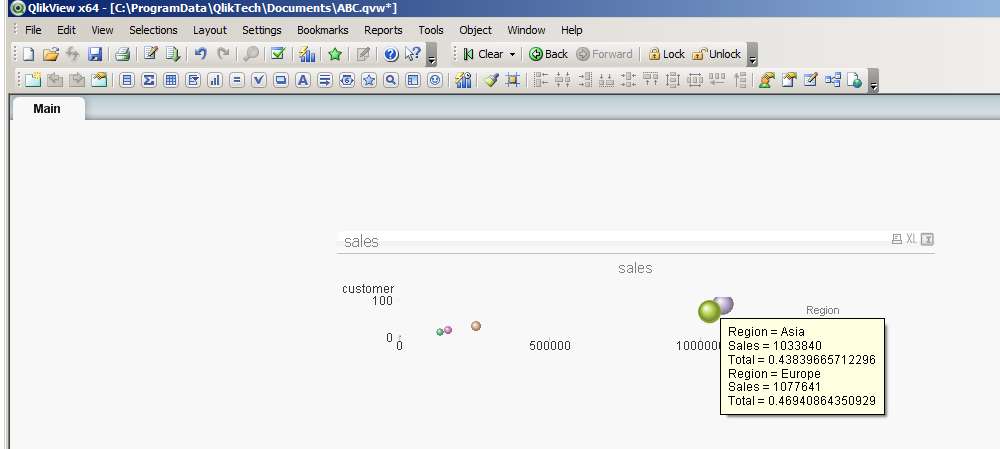The height and width of the screenshot is (449, 1000).
Task: Select the green Asia bubble in chart
Action: (709, 311)
